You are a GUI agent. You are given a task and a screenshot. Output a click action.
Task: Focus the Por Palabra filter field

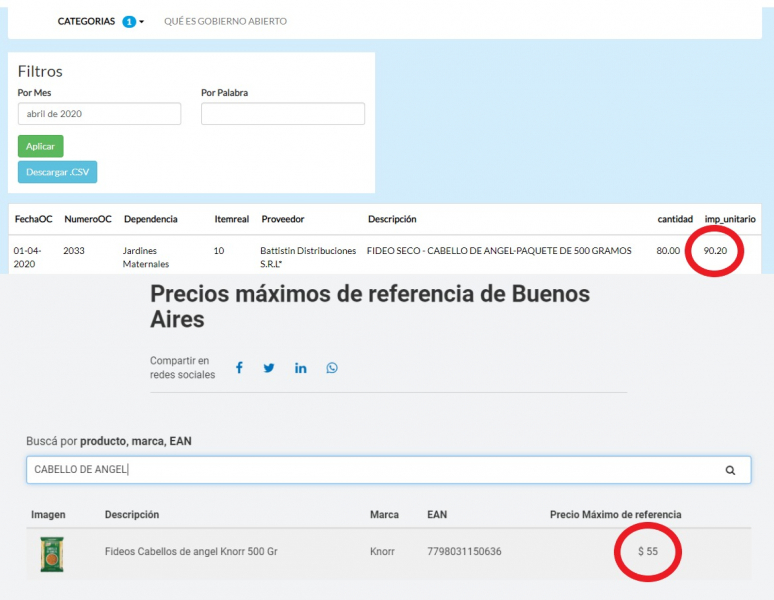[283, 113]
